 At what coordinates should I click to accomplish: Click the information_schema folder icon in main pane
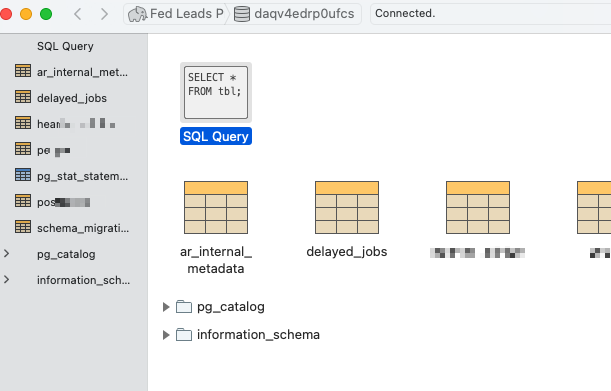click(184, 335)
